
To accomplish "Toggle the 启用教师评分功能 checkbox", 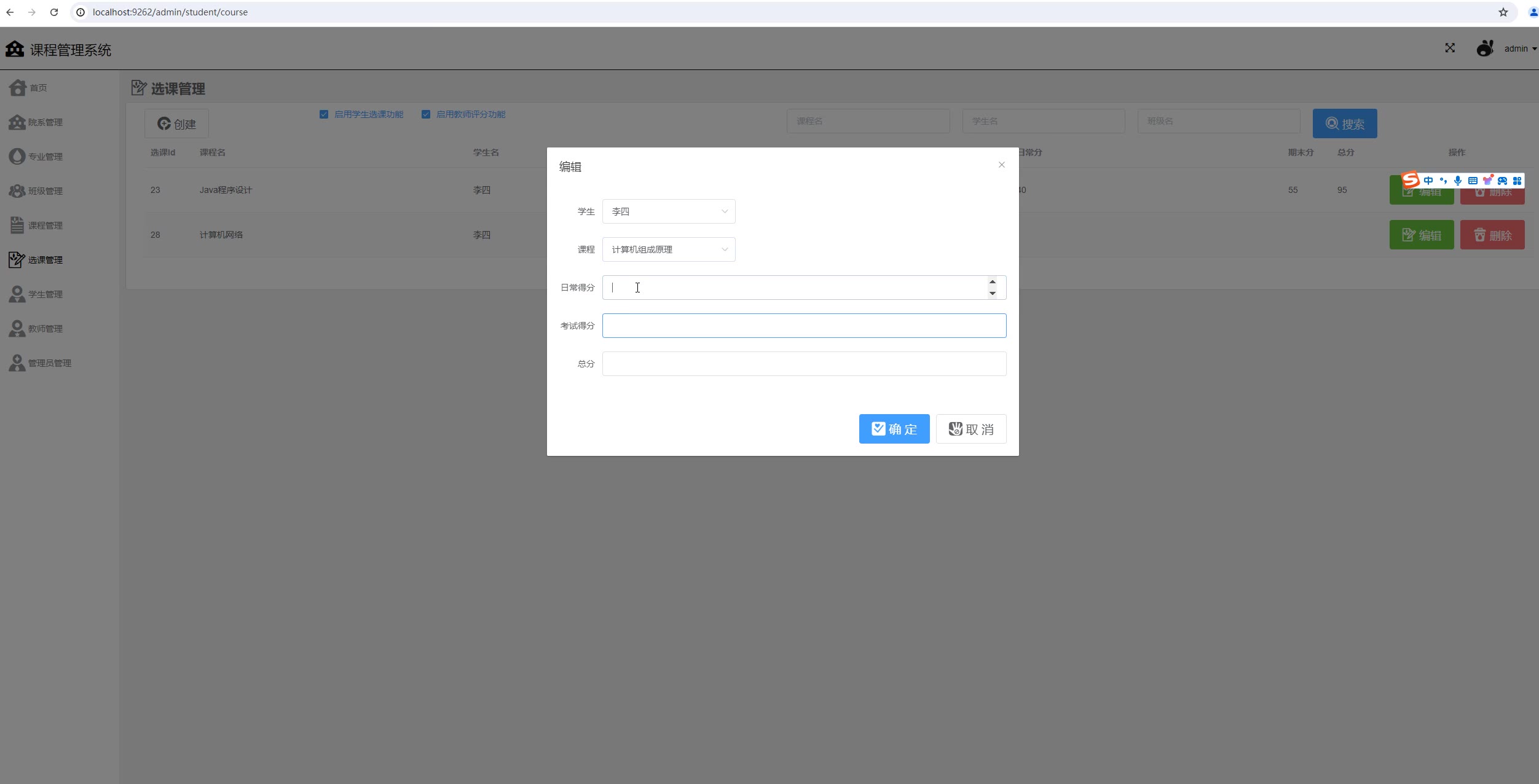I will click(426, 114).
